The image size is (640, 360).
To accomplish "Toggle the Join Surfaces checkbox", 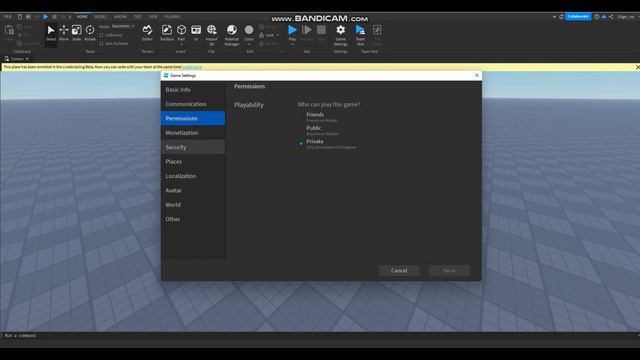I will coord(101,43).
